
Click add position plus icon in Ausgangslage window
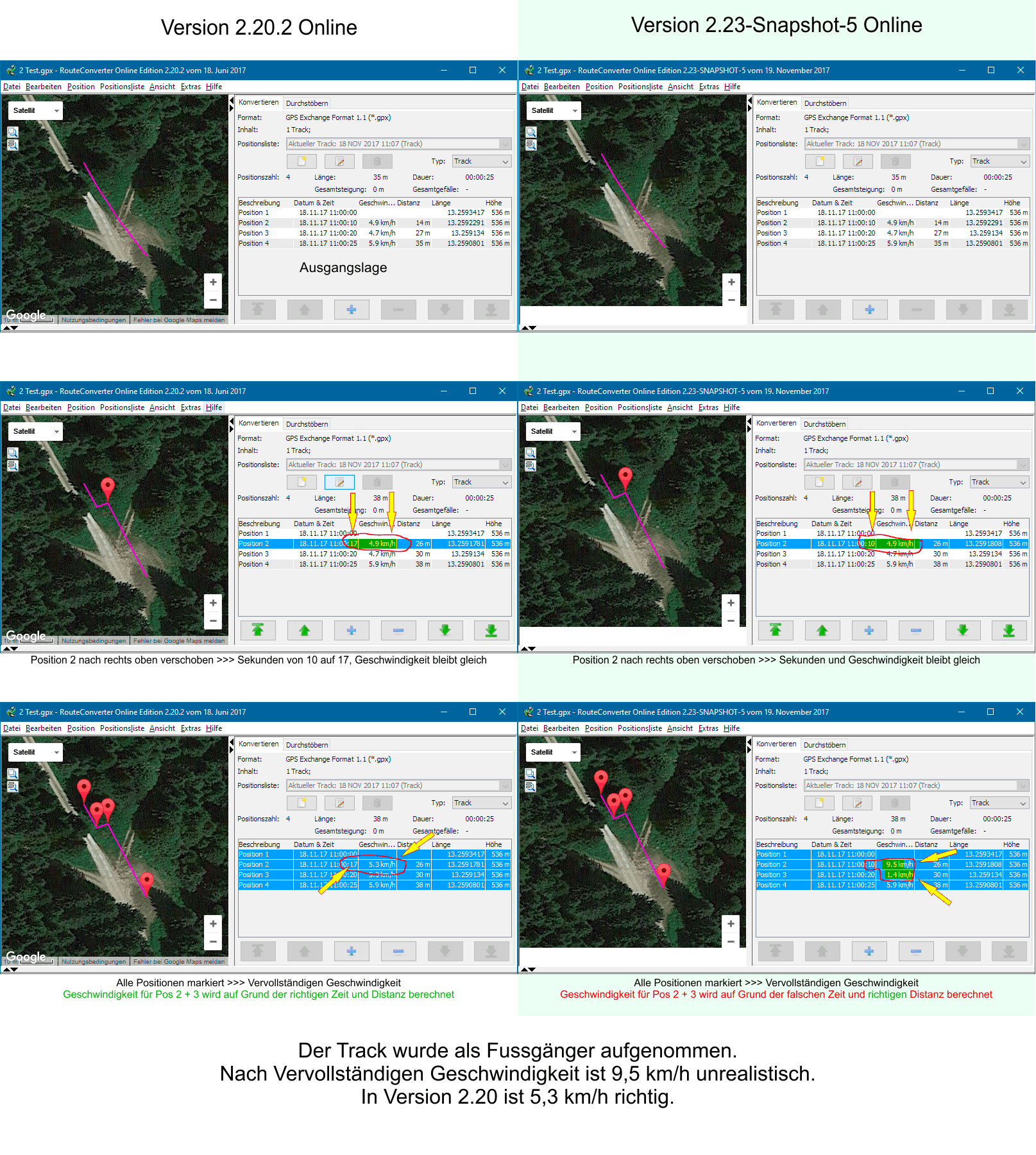[351, 310]
